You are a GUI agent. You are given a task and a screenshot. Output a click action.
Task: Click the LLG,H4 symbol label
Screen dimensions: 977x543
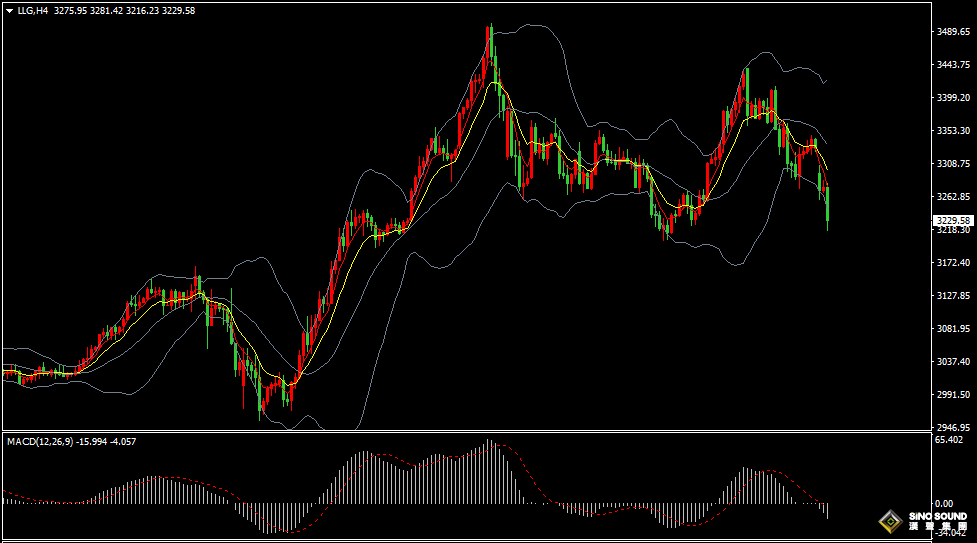tap(33, 10)
